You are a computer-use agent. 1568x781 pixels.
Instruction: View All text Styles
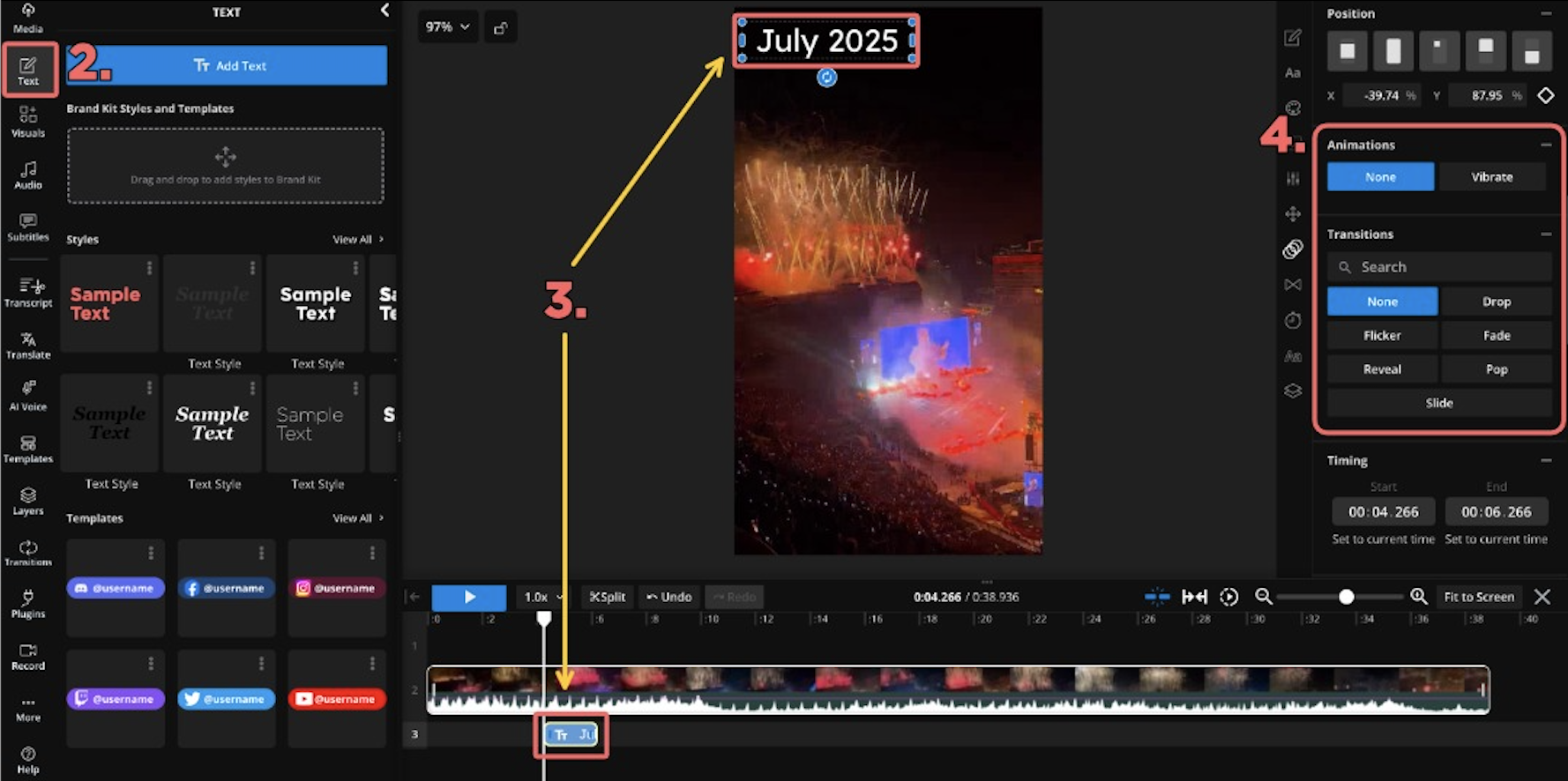357,239
